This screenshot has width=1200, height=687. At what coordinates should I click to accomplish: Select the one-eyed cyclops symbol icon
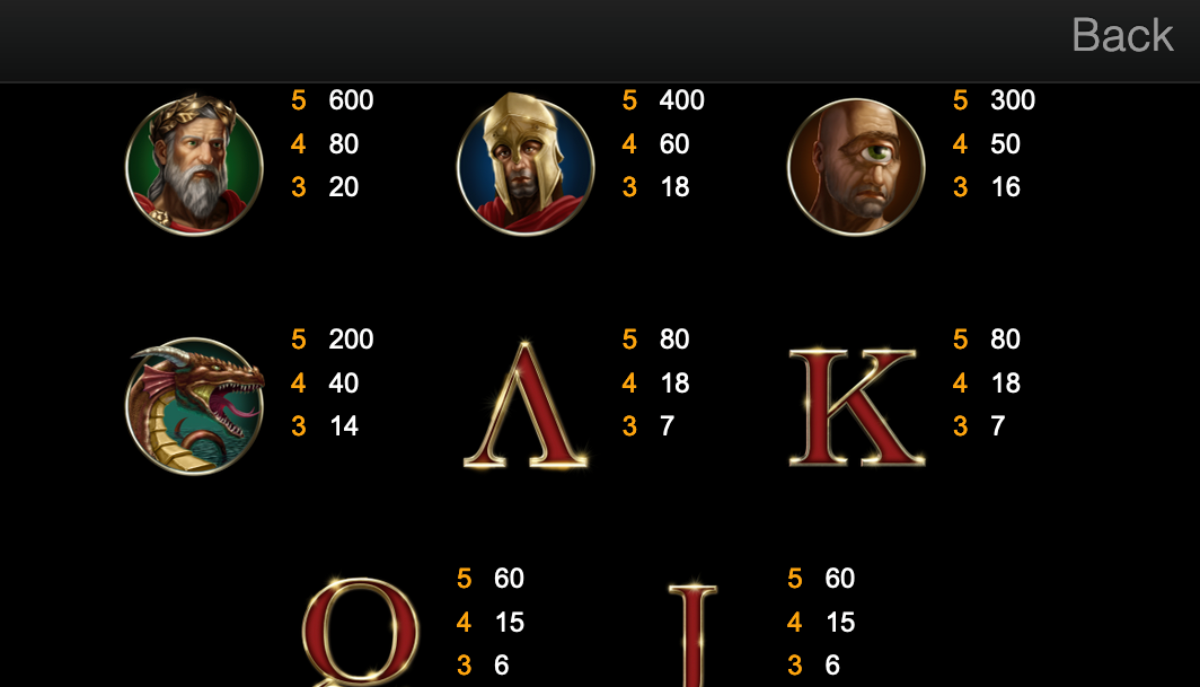point(856,165)
